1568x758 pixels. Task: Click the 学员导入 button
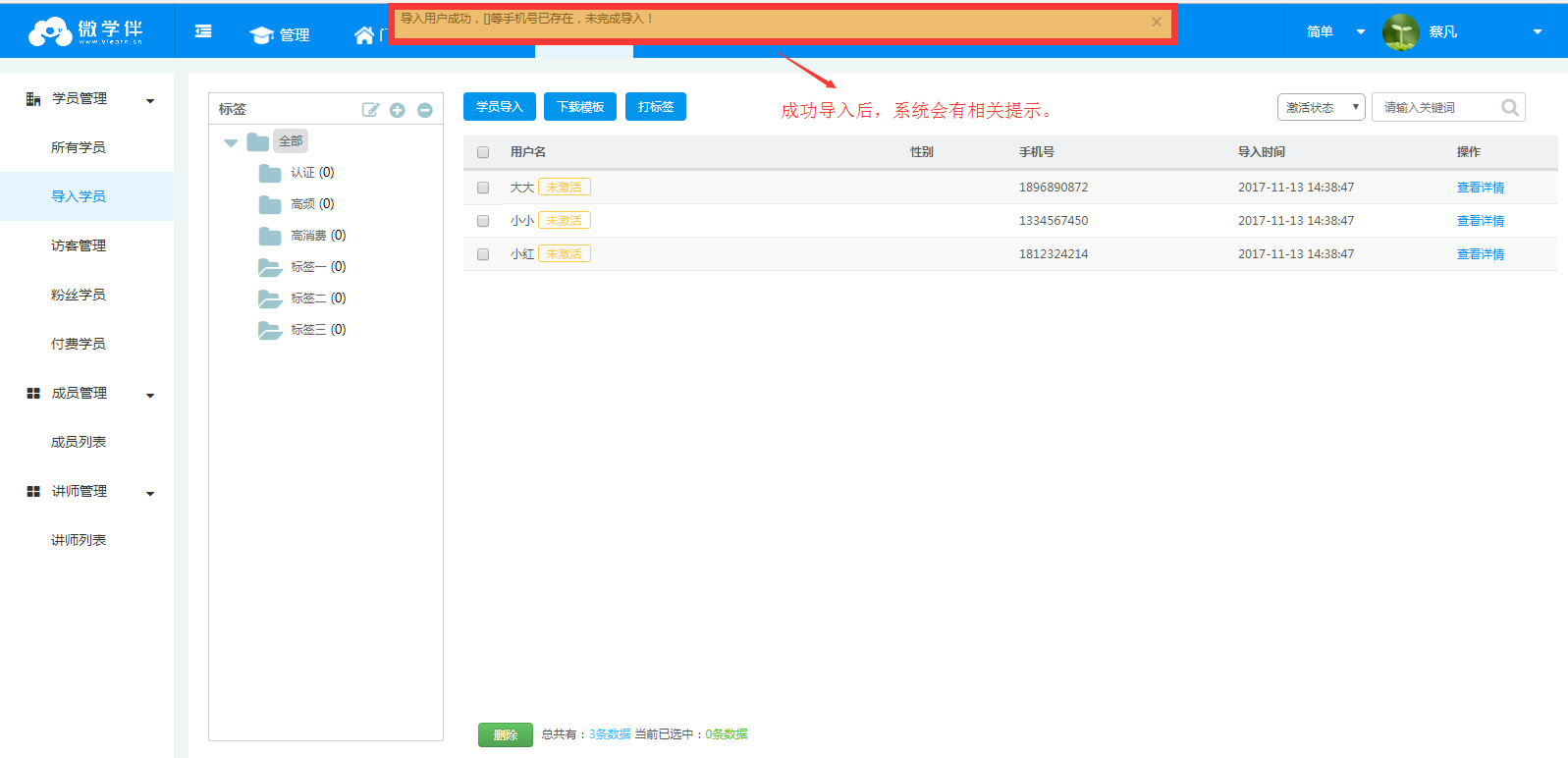point(500,106)
